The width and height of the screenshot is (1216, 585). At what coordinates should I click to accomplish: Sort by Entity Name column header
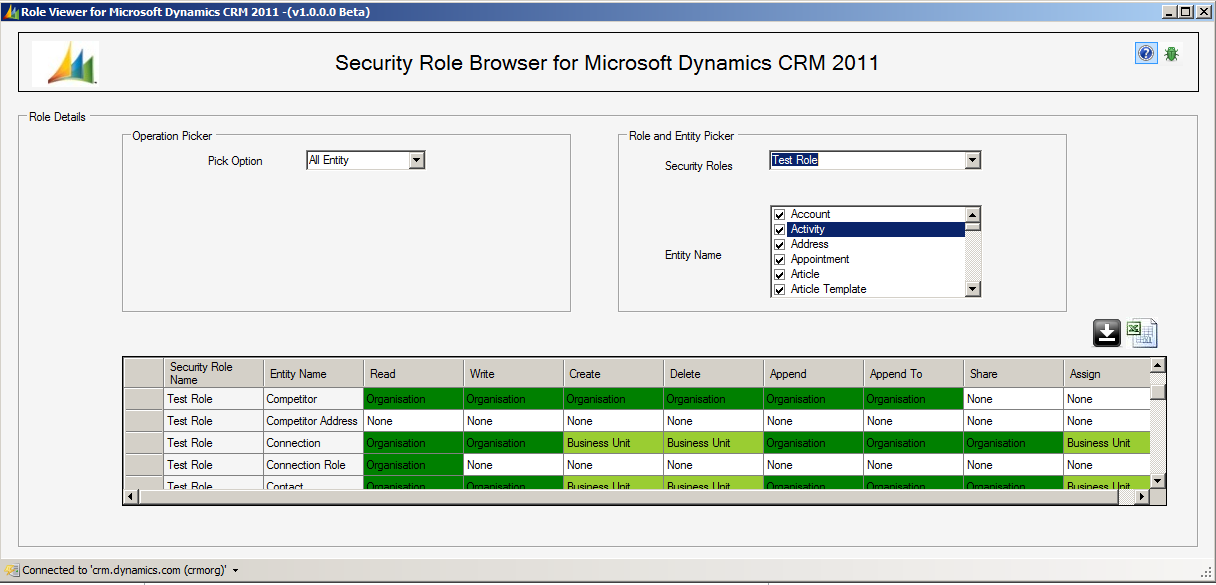click(x=313, y=373)
